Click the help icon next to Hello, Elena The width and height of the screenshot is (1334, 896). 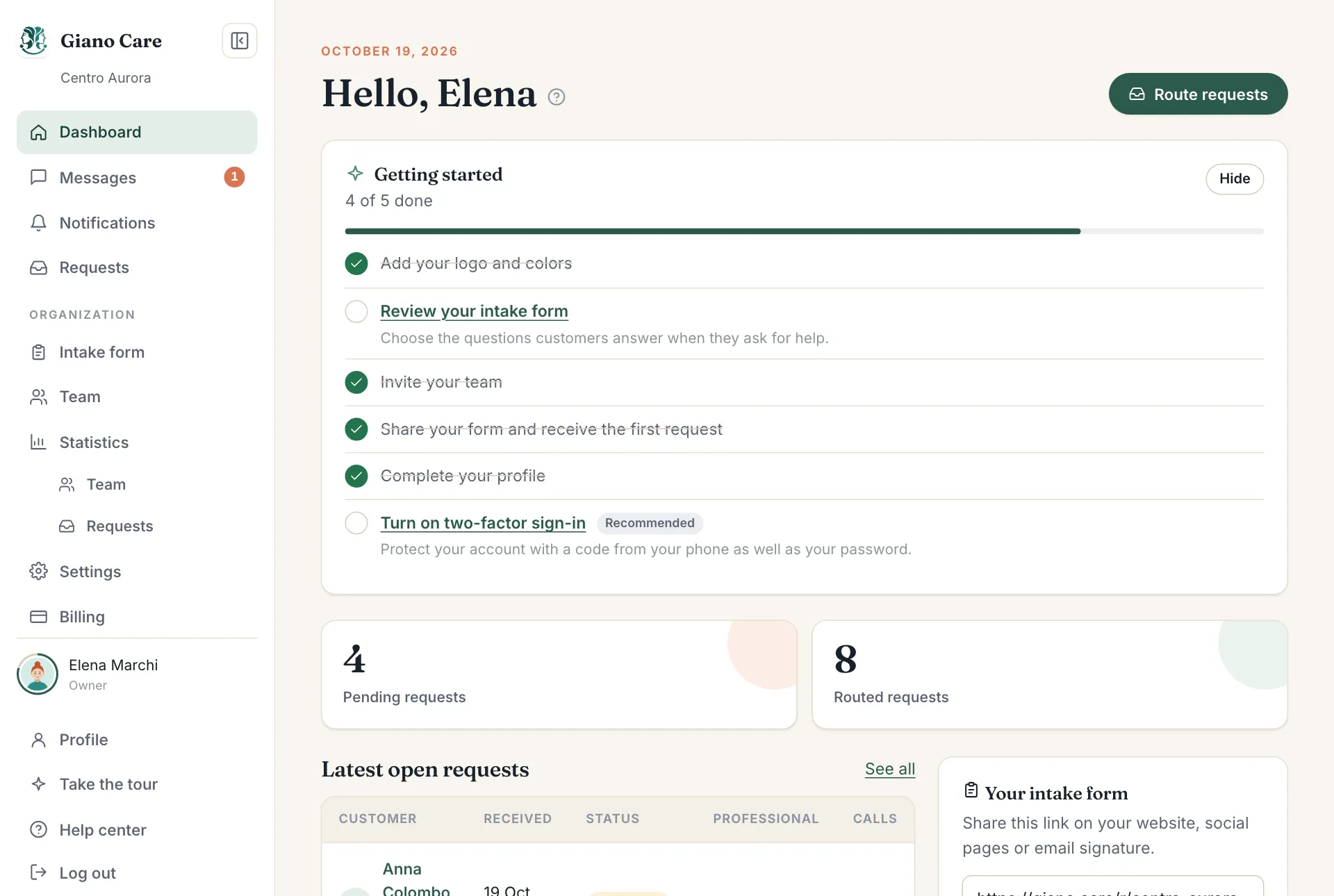[x=557, y=97]
